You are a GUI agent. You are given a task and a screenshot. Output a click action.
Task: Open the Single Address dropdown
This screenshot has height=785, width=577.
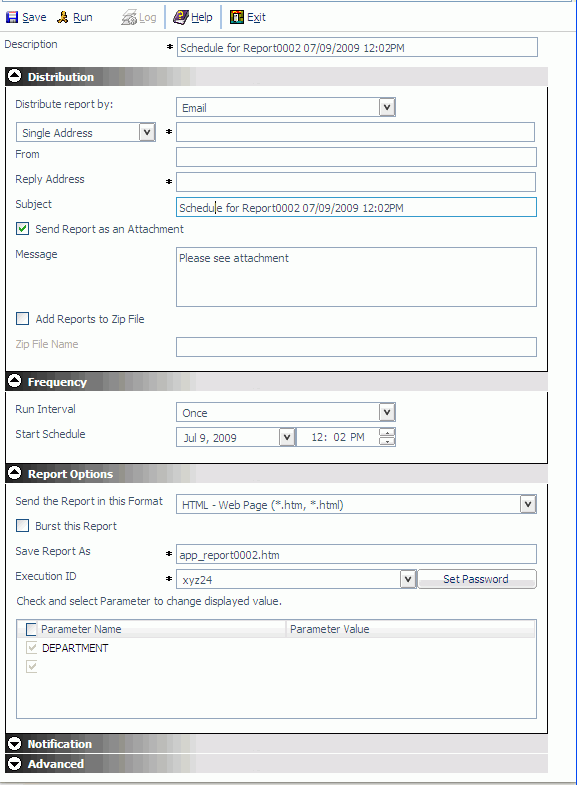coord(147,132)
